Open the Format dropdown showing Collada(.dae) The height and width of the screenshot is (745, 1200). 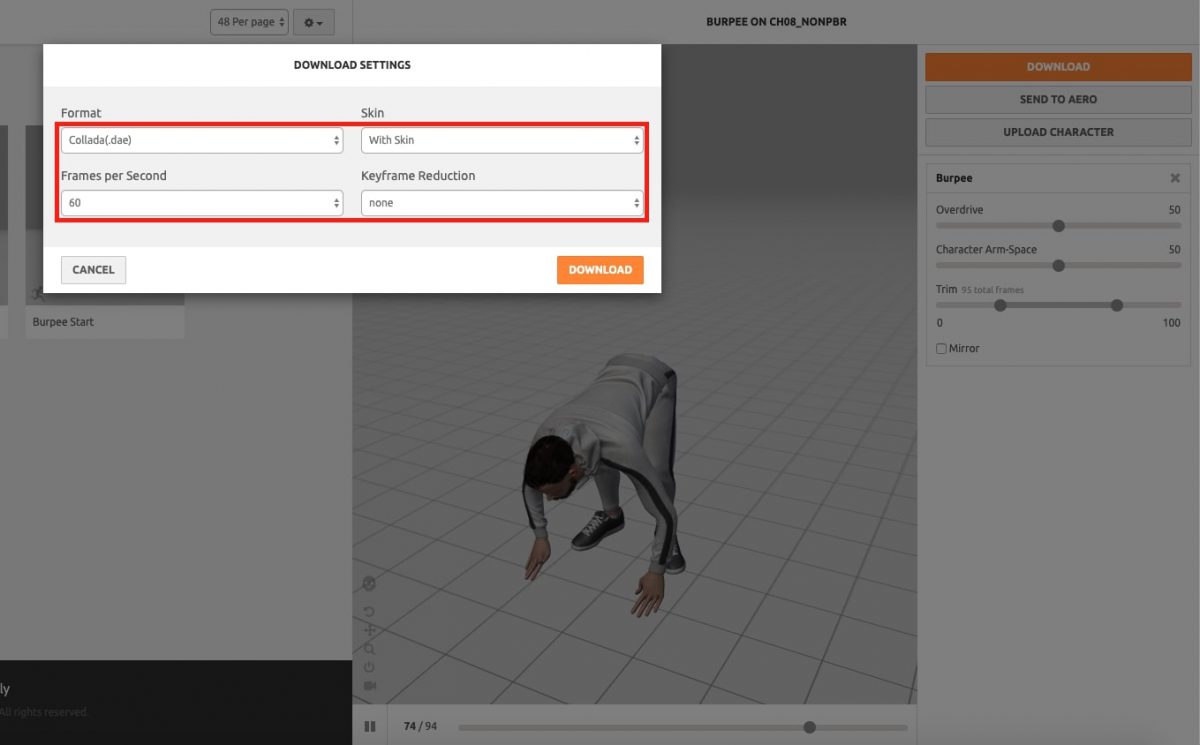202,140
